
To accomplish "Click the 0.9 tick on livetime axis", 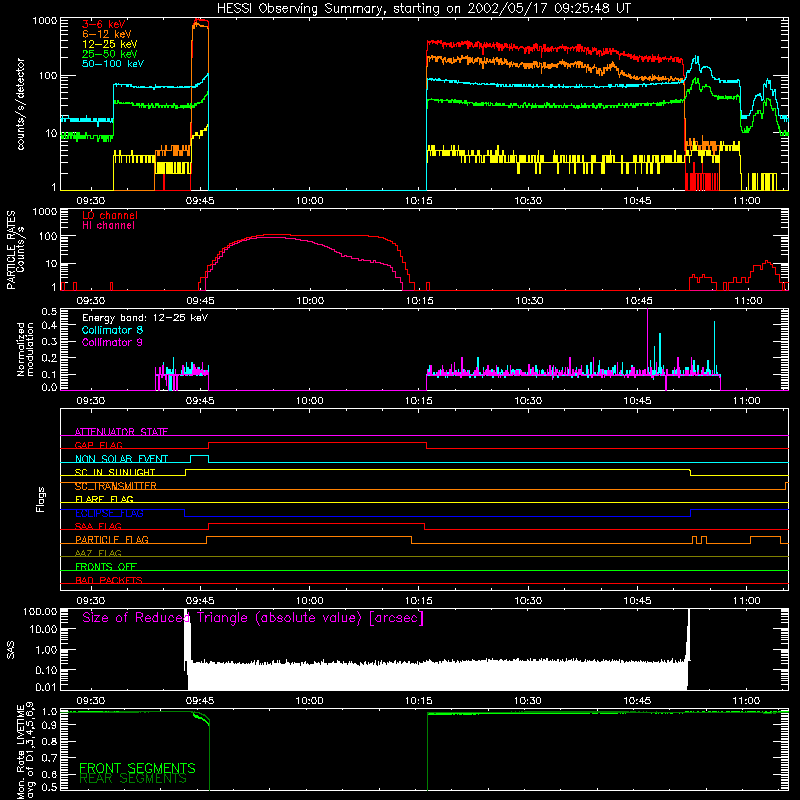I will 49,724.
